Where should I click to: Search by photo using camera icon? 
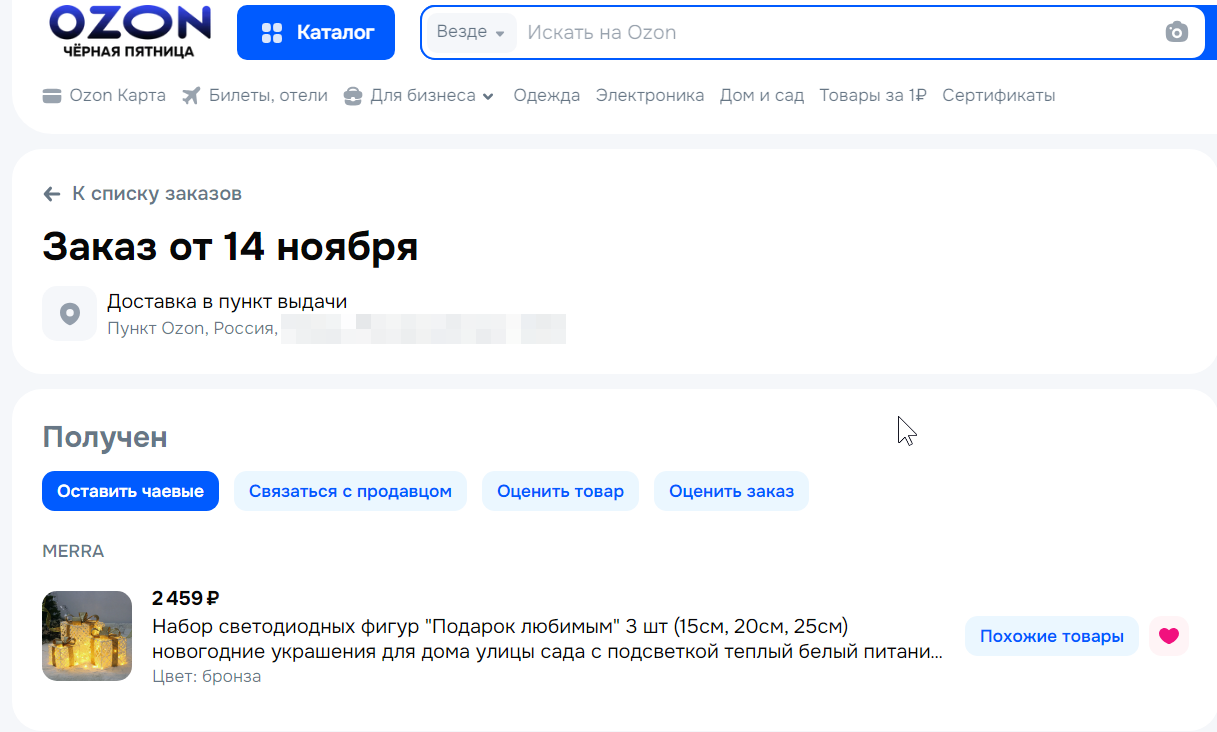1177,33
